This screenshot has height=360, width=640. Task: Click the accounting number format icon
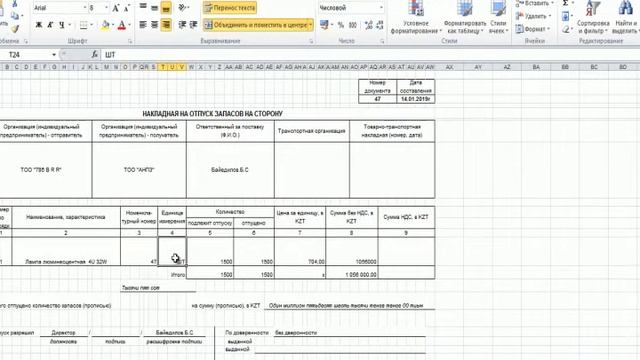pyautogui.click(x=324, y=25)
